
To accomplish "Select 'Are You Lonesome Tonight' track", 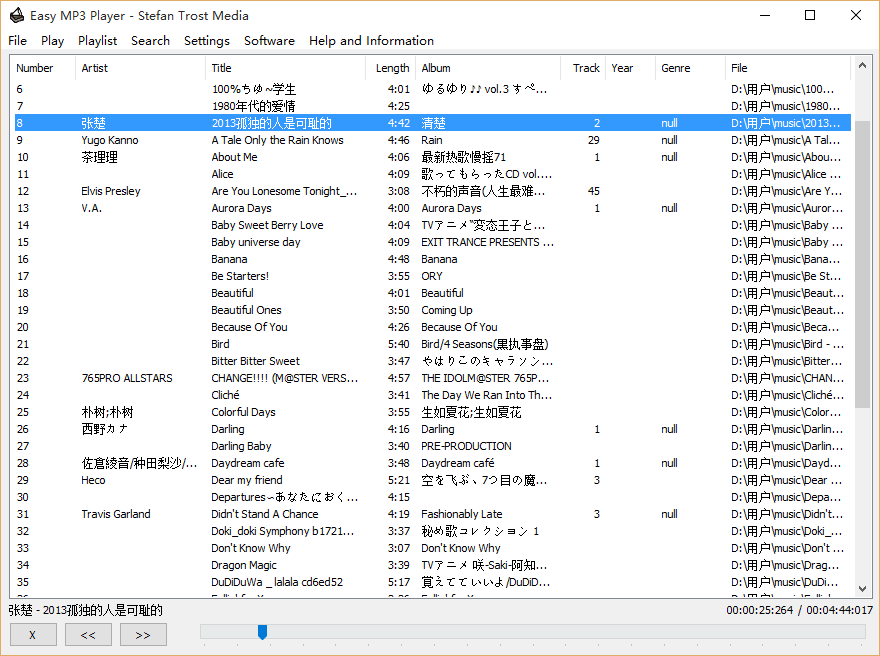I will click(x=284, y=191).
